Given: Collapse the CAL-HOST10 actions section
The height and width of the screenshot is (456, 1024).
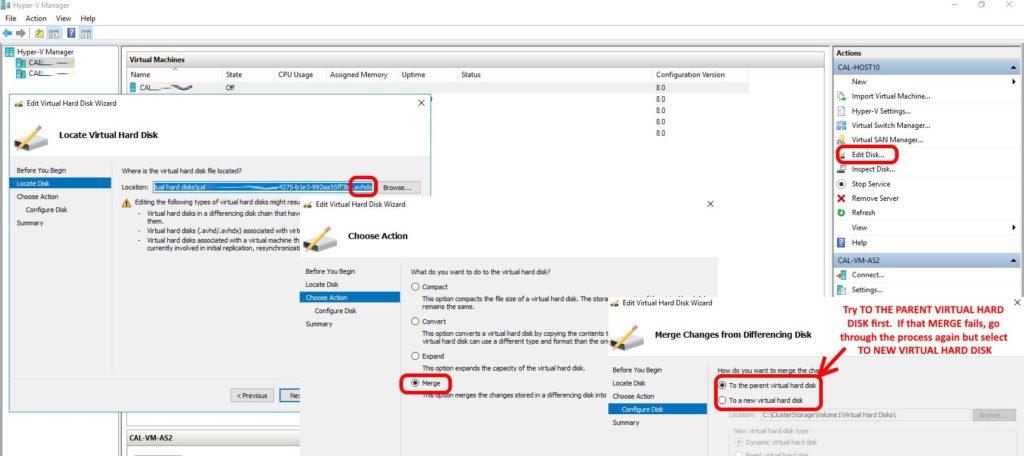Looking at the screenshot, I should click(1012, 67).
